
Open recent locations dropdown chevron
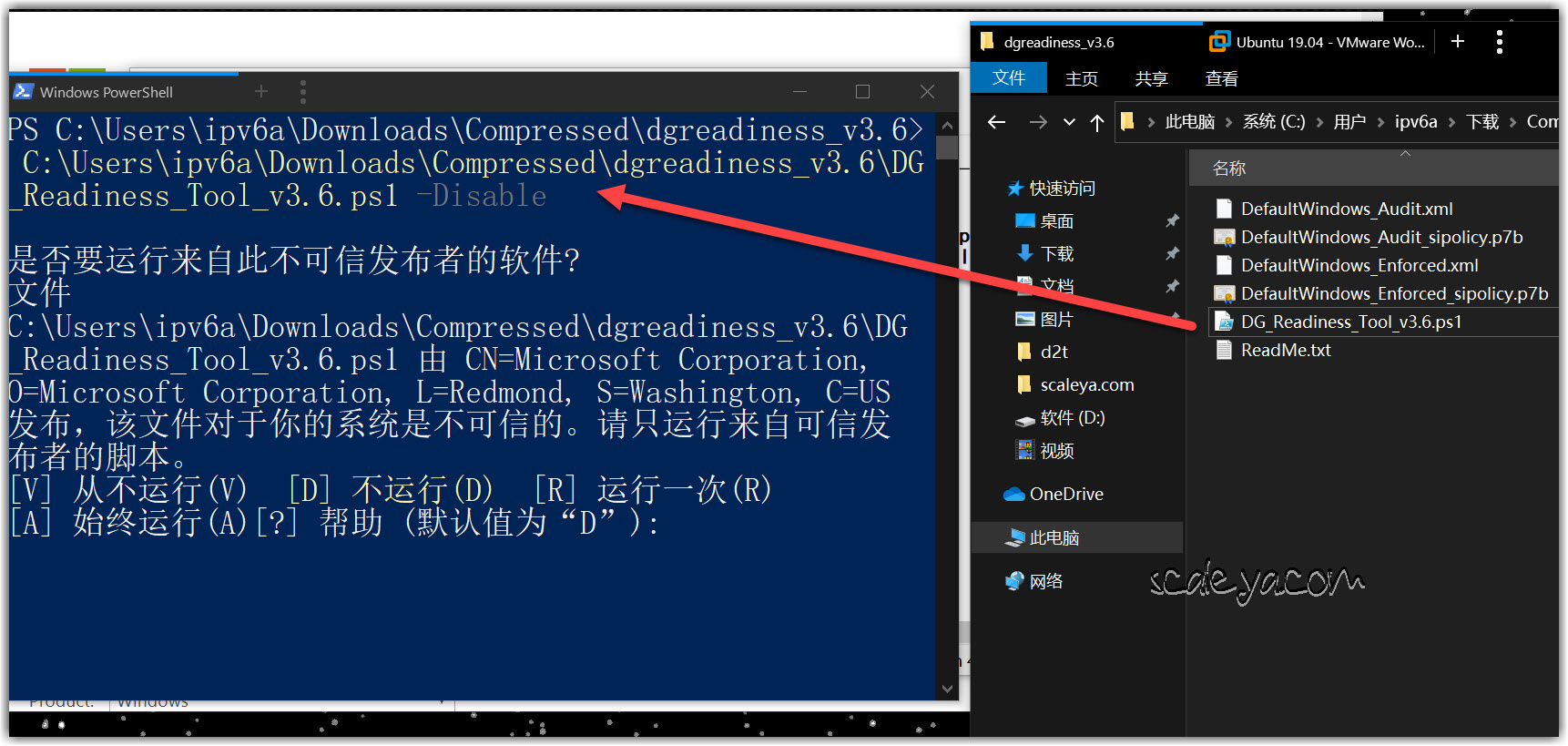pyautogui.click(x=1069, y=123)
